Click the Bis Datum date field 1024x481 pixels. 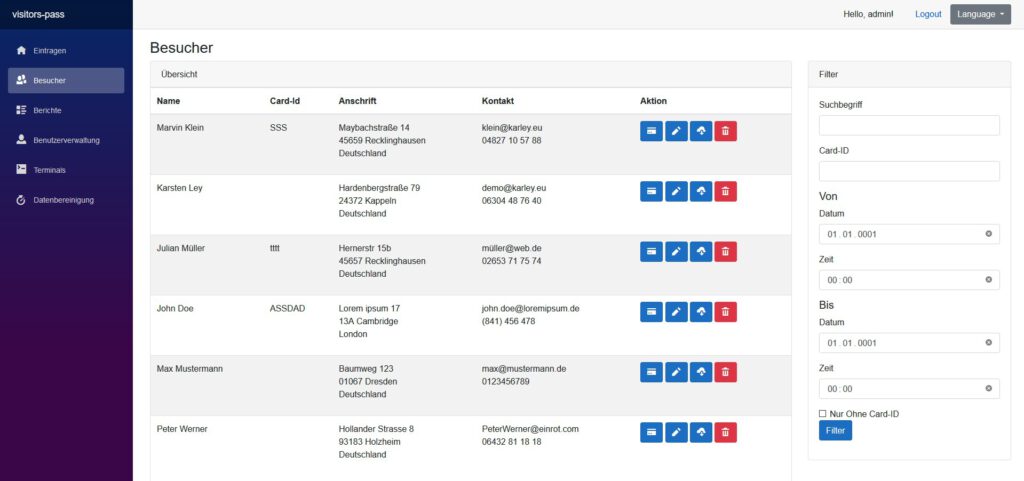click(909, 343)
